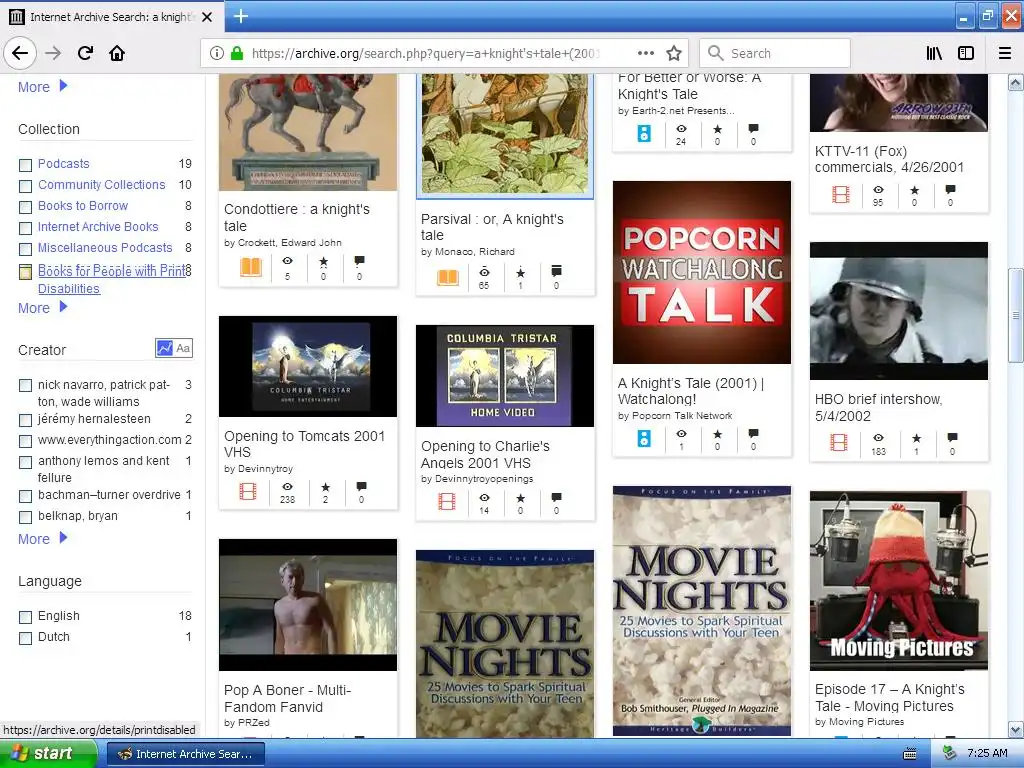Go back using the browser back arrow
1024x768 pixels.
click(20, 53)
